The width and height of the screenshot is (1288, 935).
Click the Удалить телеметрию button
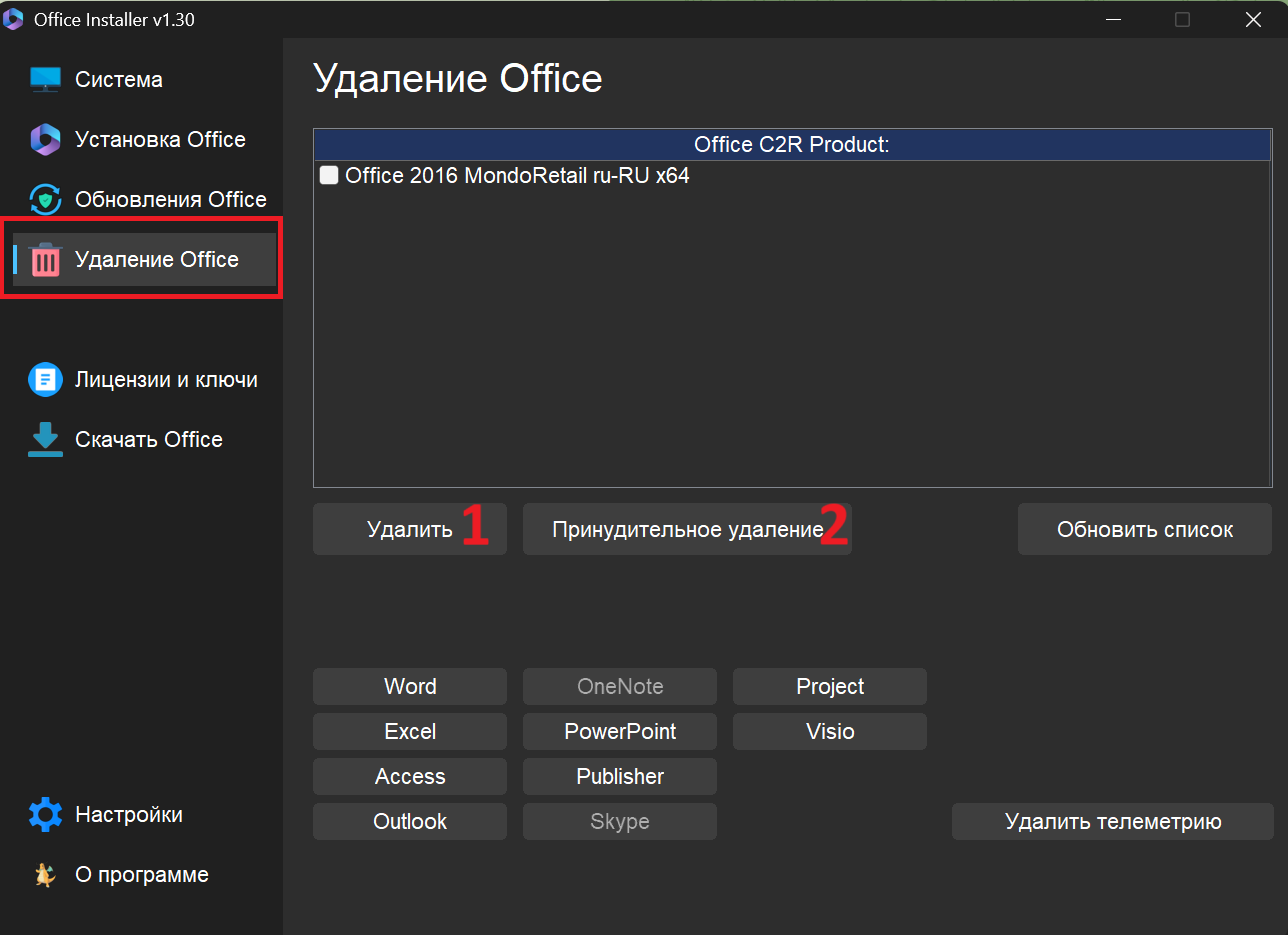click(x=1112, y=822)
